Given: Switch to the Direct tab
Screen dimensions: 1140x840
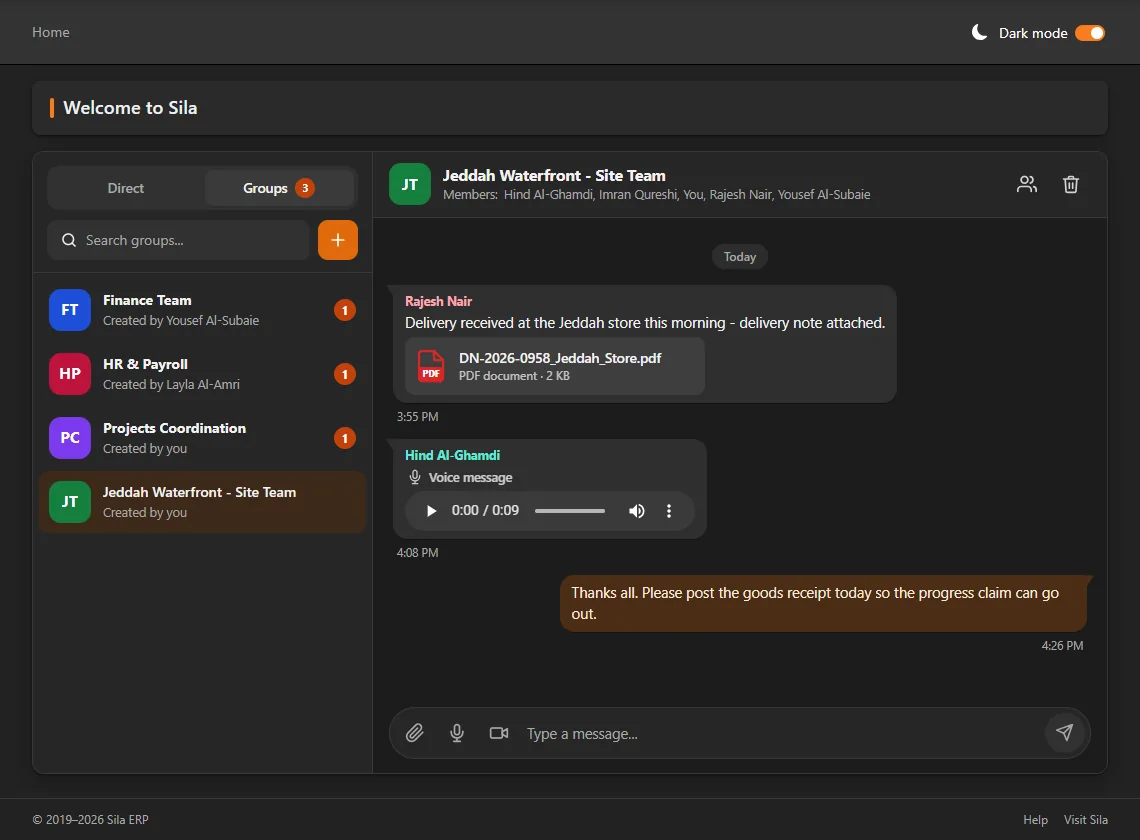Looking at the screenshot, I should 126,188.
